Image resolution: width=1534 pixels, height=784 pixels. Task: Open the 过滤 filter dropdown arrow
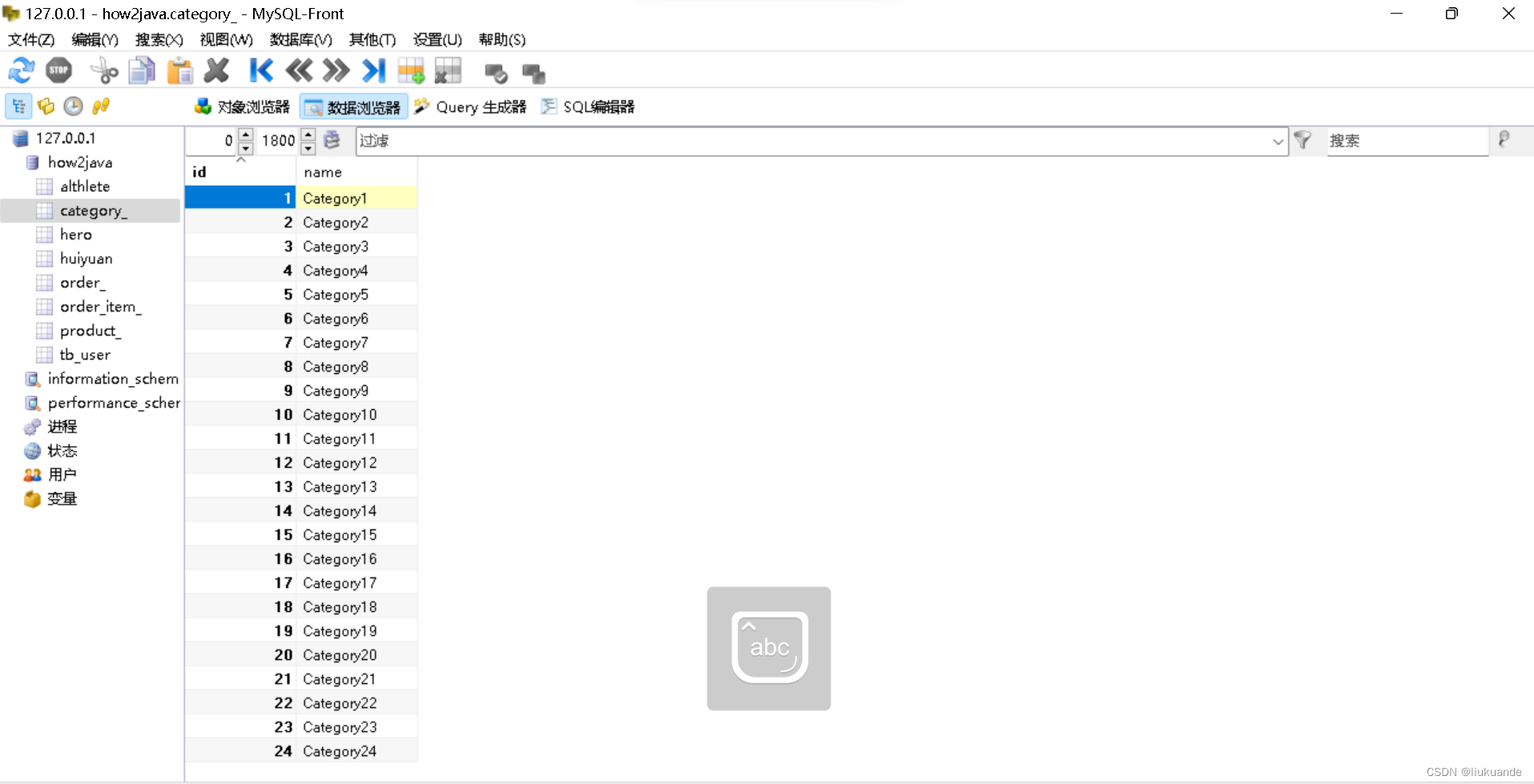tap(1277, 141)
